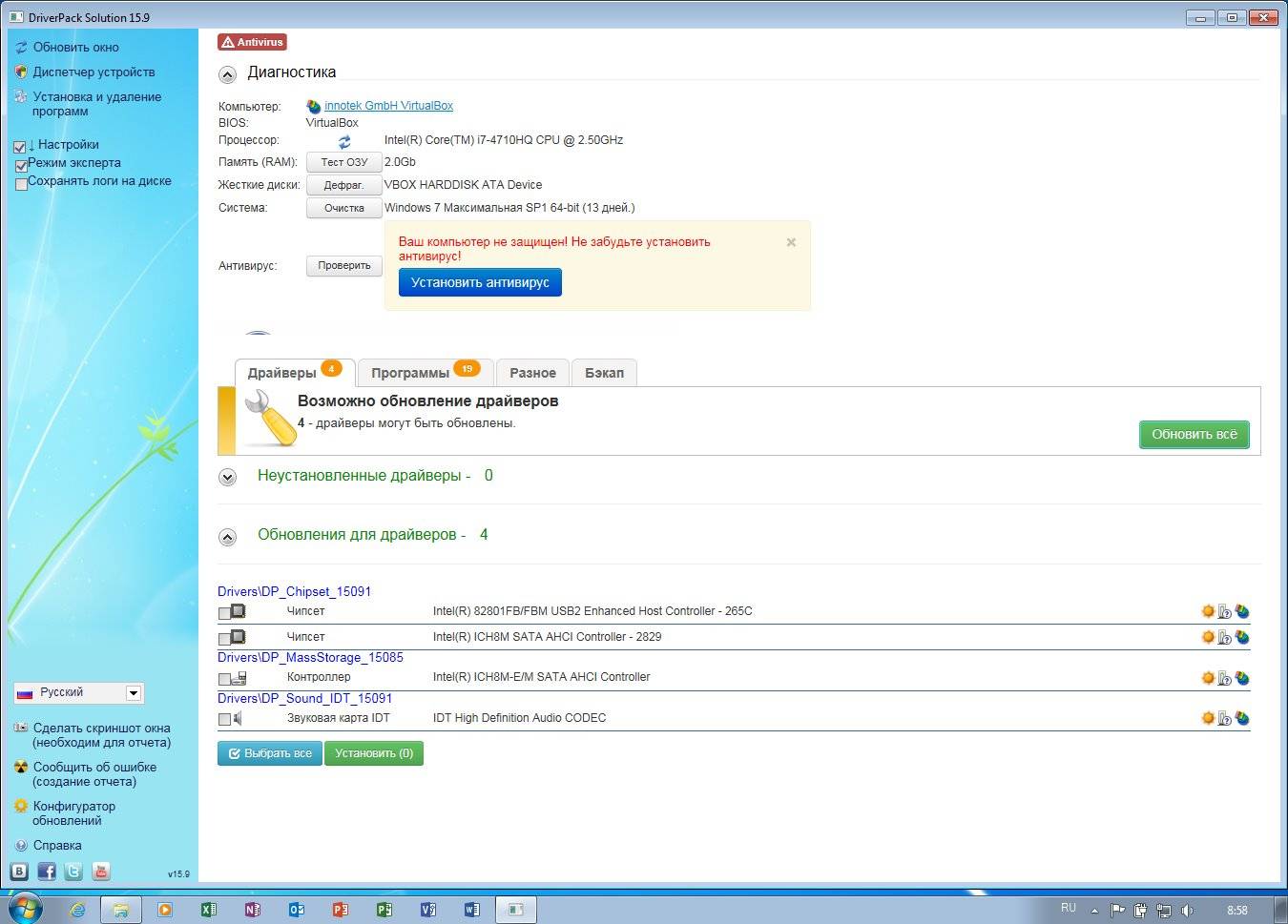
Task: Open Excel from the taskbar
Action: [208, 909]
